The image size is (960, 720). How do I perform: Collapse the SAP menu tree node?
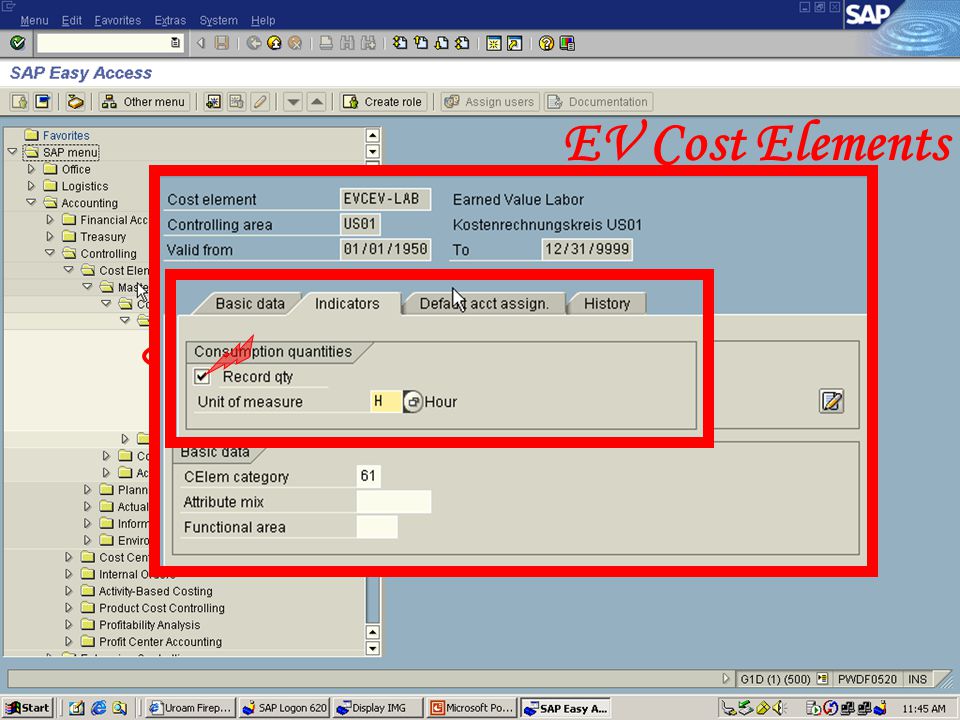(12, 151)
